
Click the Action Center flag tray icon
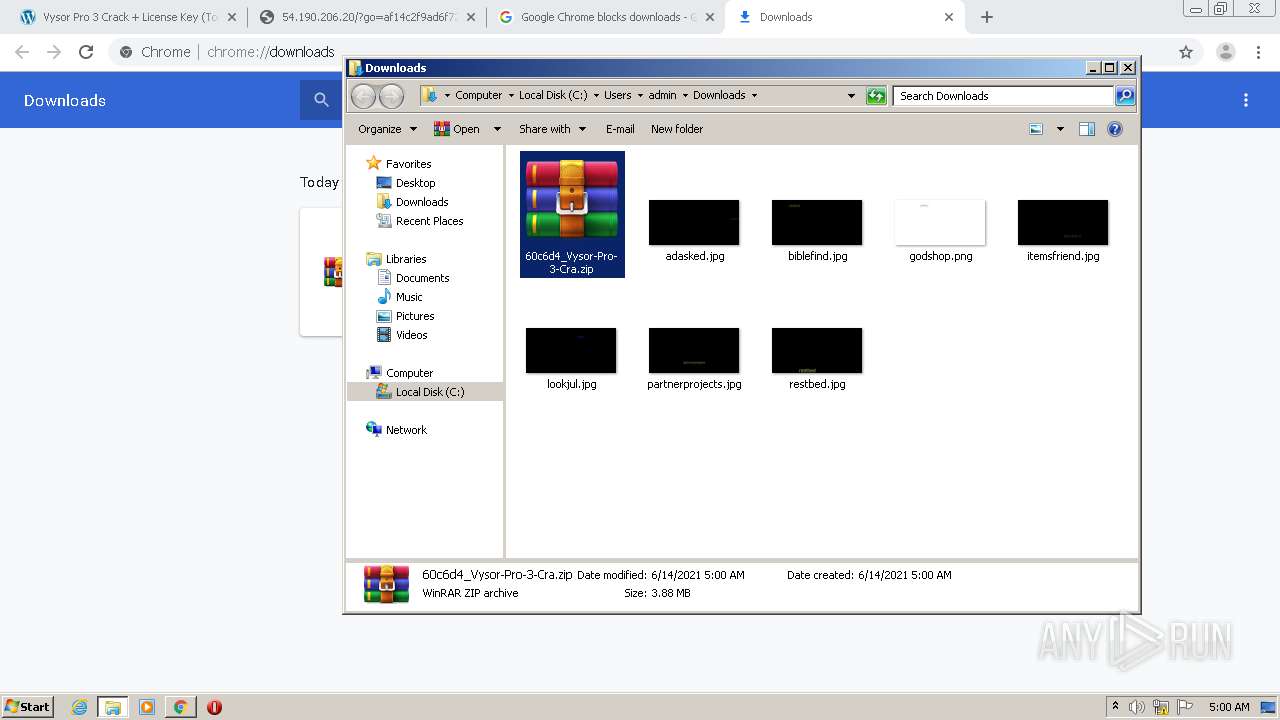coord(1184,707)
